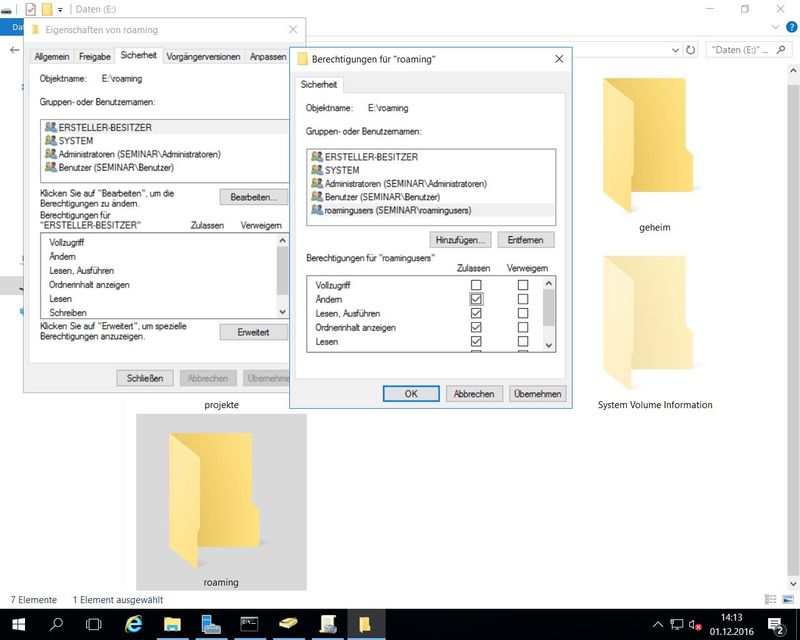Tick the deny checkbox for Lesen, Ausführen
This screenshot has width=800, height=640.
522,313
